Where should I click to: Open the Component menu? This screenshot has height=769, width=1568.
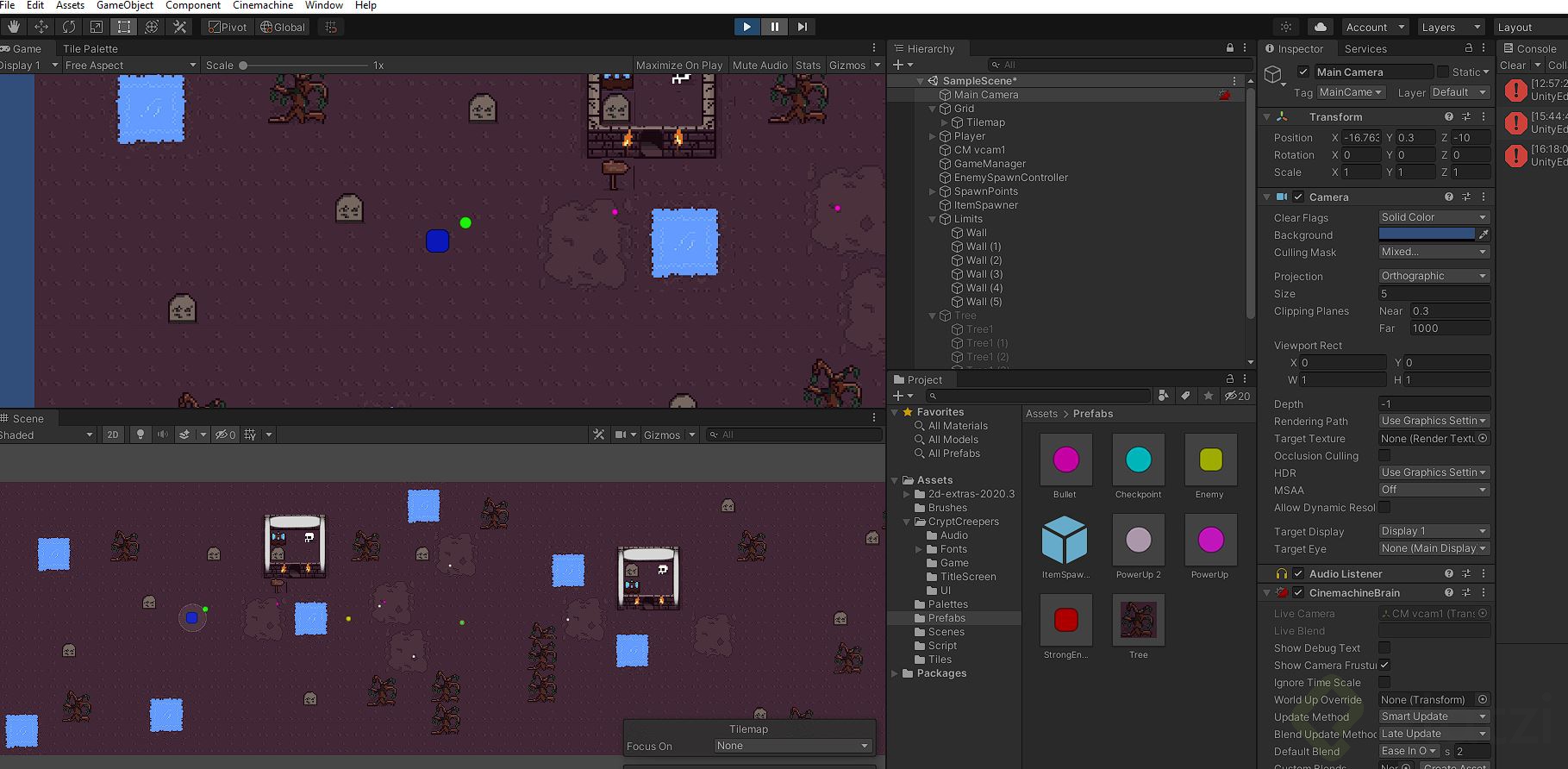click(x=193, y=5)
